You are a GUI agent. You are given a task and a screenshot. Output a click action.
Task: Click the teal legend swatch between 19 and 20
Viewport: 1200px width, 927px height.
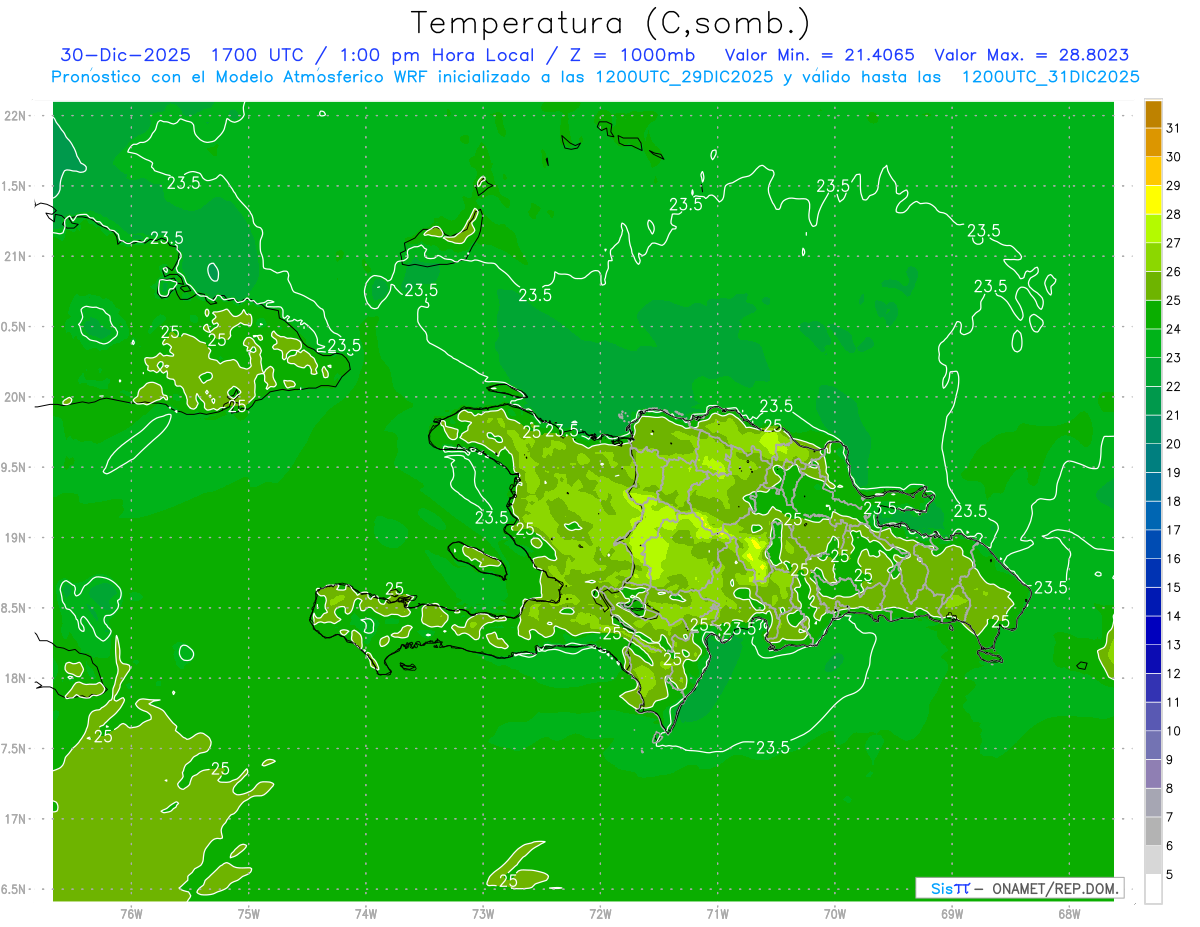click(x=1153, y=458)
